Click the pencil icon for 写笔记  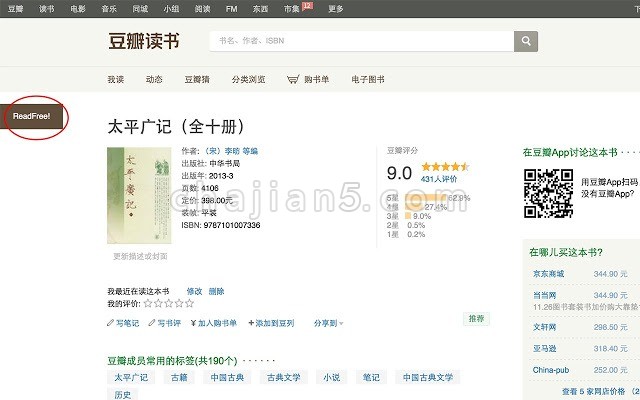pos(110,323)
